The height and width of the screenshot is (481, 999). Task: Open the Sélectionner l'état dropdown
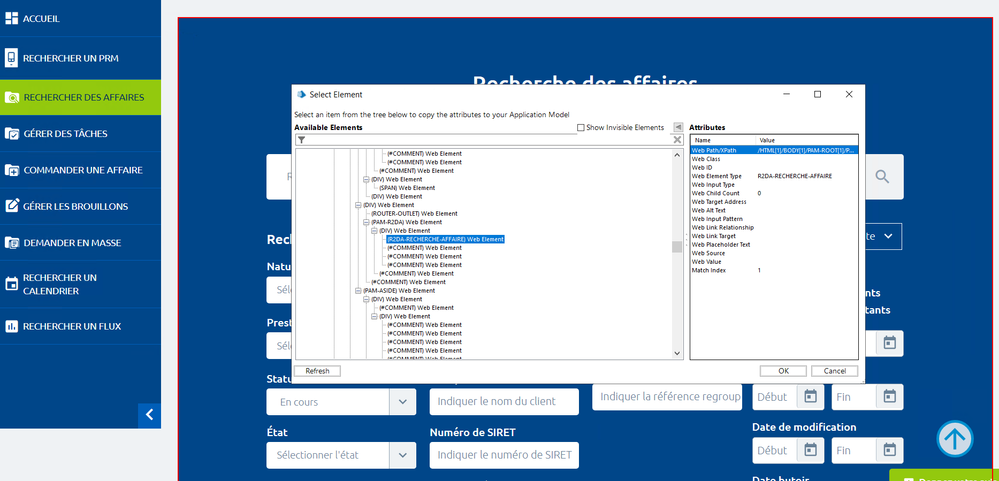coord(402,456)
